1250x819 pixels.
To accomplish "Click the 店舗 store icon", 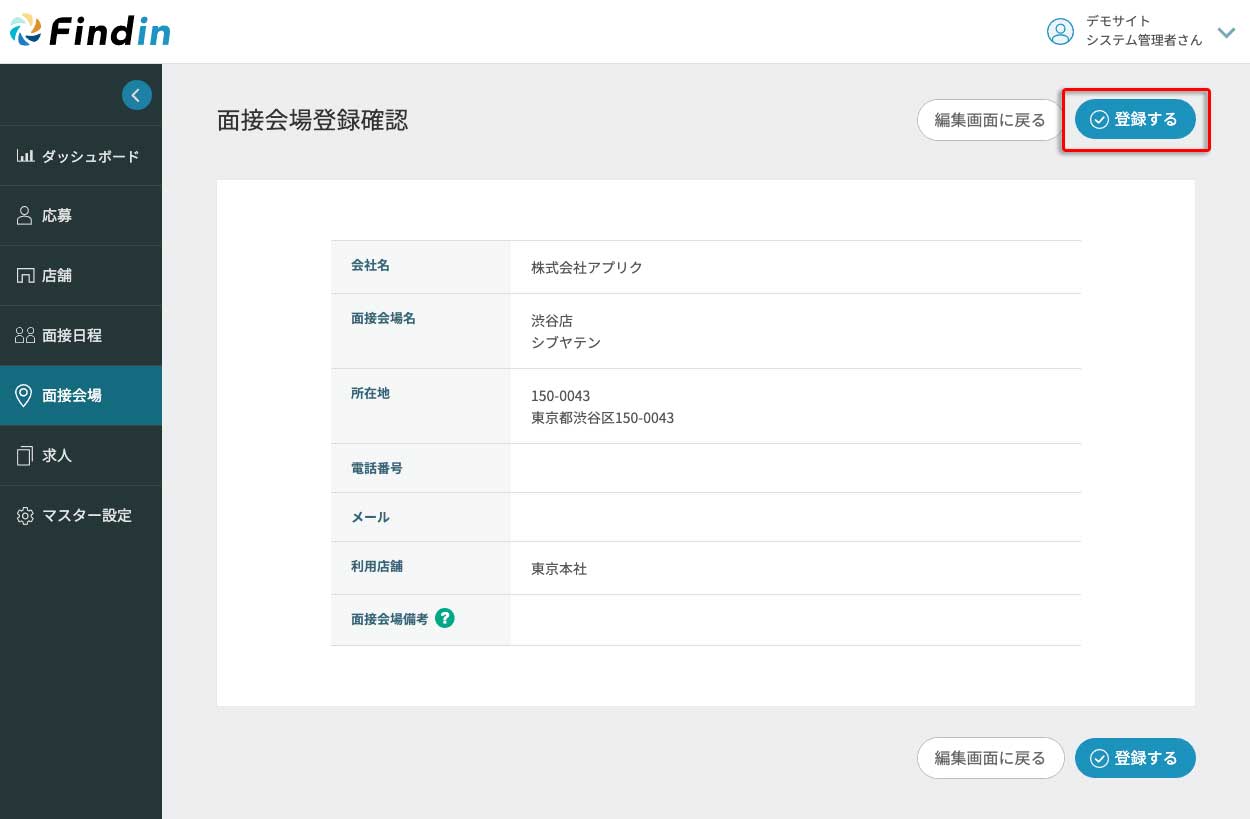I will pyautogui.click(x=25, y=276).
